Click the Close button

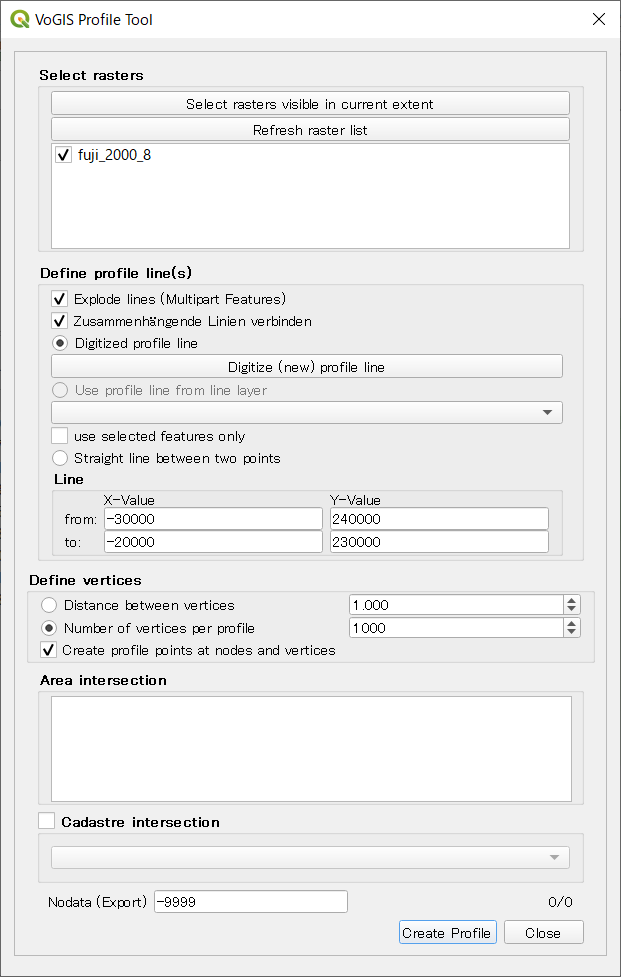click(x=543, y=933)
